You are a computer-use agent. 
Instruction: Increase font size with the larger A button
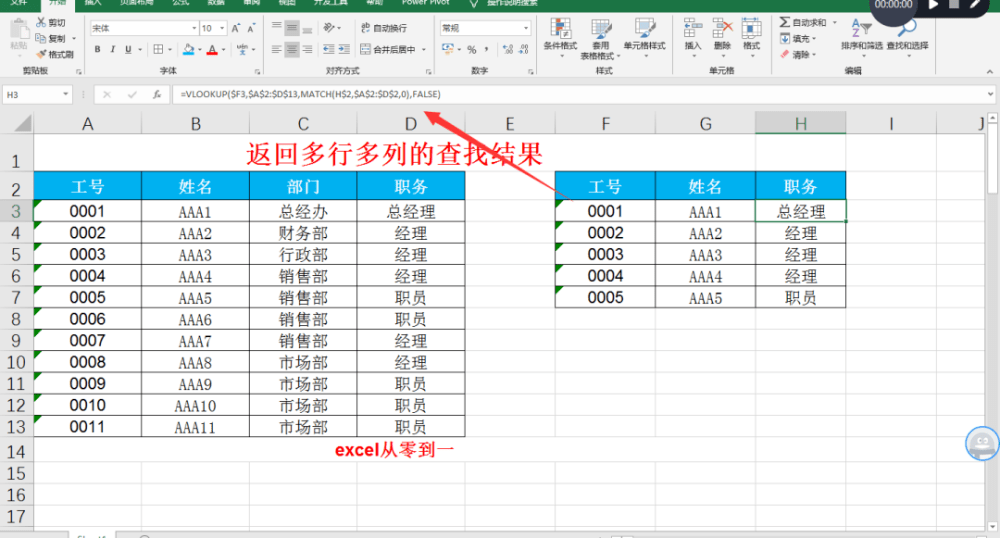[x=236, y=28]
